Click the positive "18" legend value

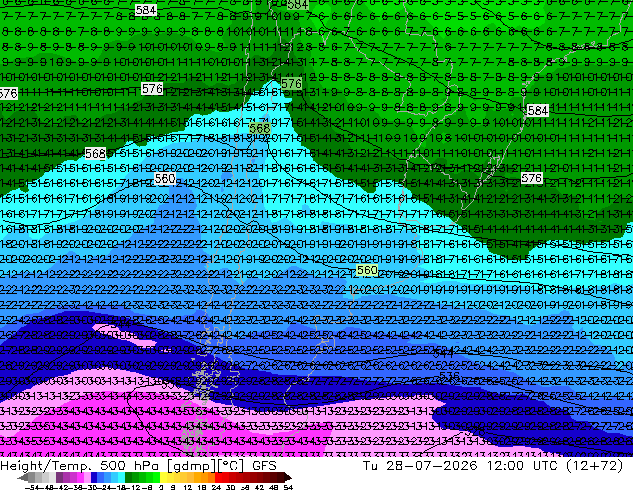pyautogui.click(x=202, y=487)
